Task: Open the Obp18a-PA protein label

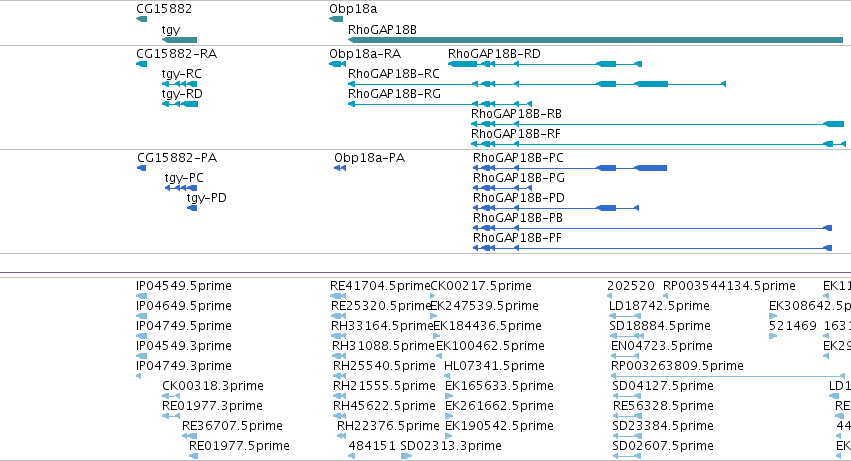Action: click(369, 158)
